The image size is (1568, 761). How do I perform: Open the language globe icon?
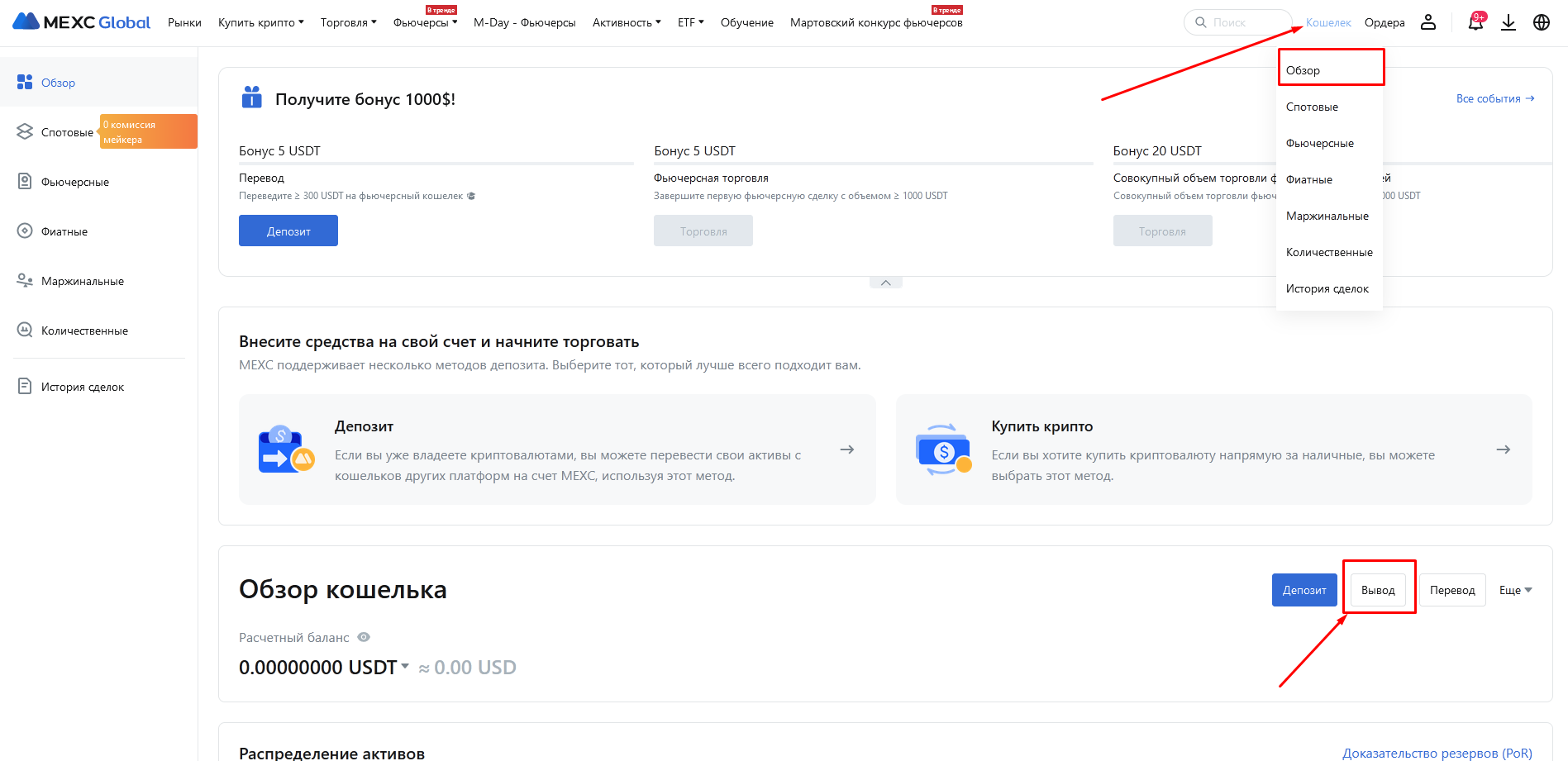click(x=1542, y=22)
